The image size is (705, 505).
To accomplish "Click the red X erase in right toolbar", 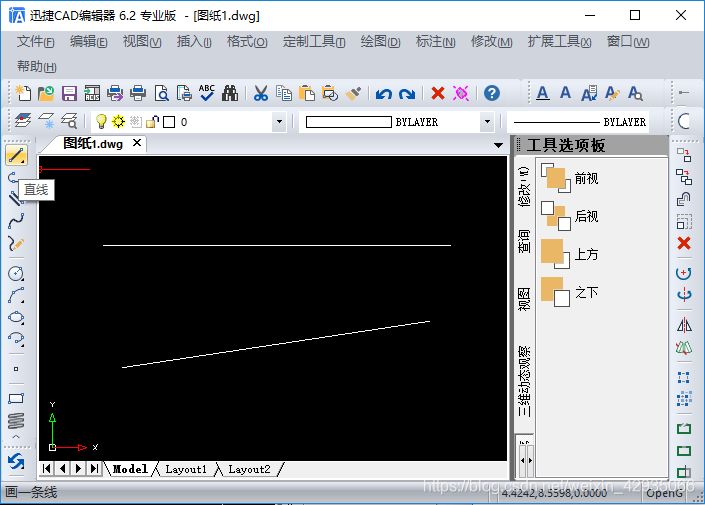I will [x=684, y=243].
